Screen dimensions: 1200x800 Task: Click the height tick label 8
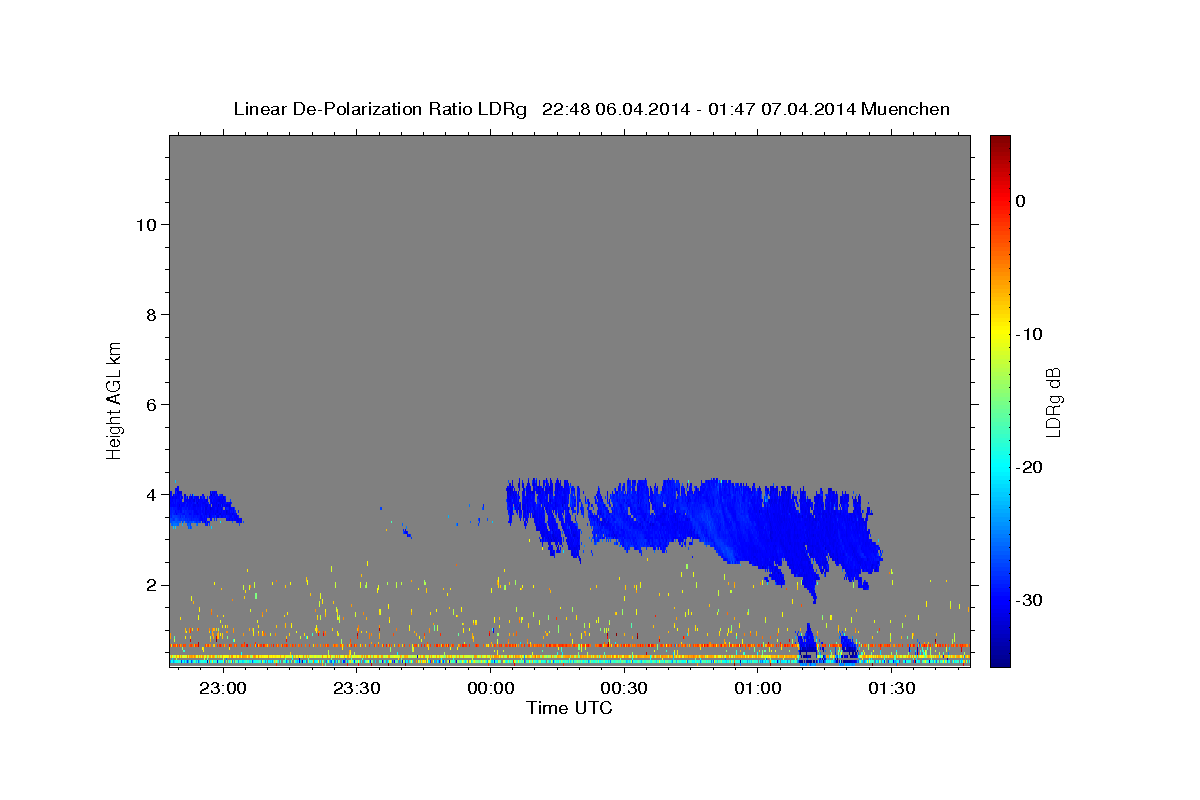click(150, 314)
